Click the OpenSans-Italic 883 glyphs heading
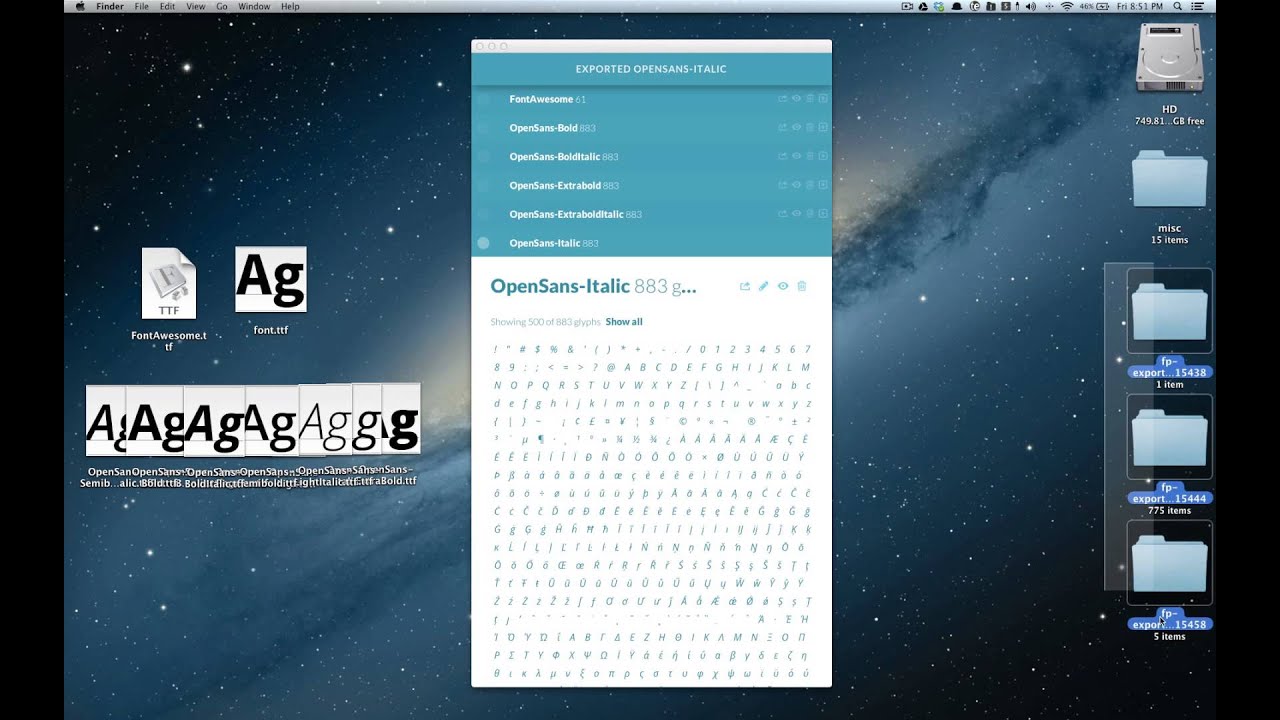The width and height of the screenshot is (1280, 720). coord(593,287)
